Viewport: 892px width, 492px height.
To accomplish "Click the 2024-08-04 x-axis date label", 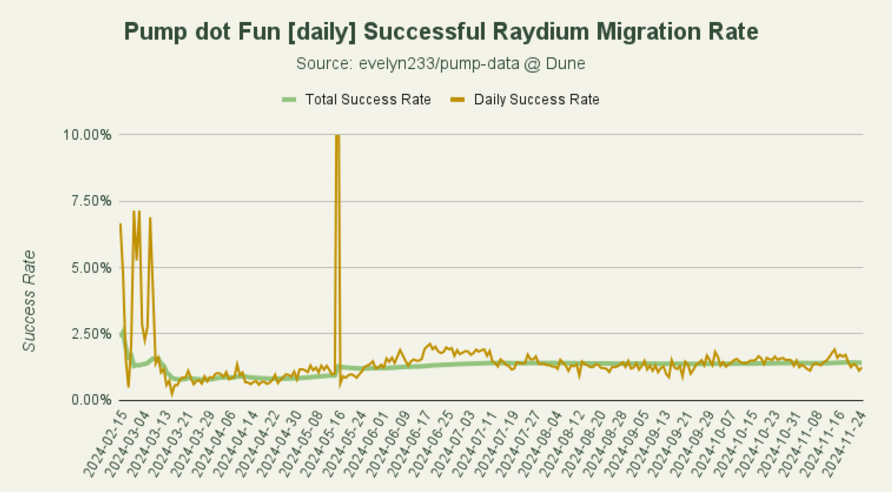I will pyautogui.click(x=539, y=443).
